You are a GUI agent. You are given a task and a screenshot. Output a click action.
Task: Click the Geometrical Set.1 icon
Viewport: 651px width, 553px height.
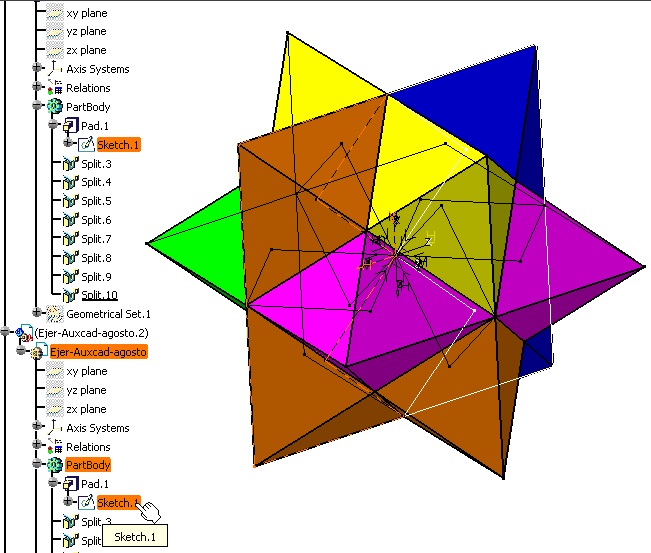click(x=55, y=314)
